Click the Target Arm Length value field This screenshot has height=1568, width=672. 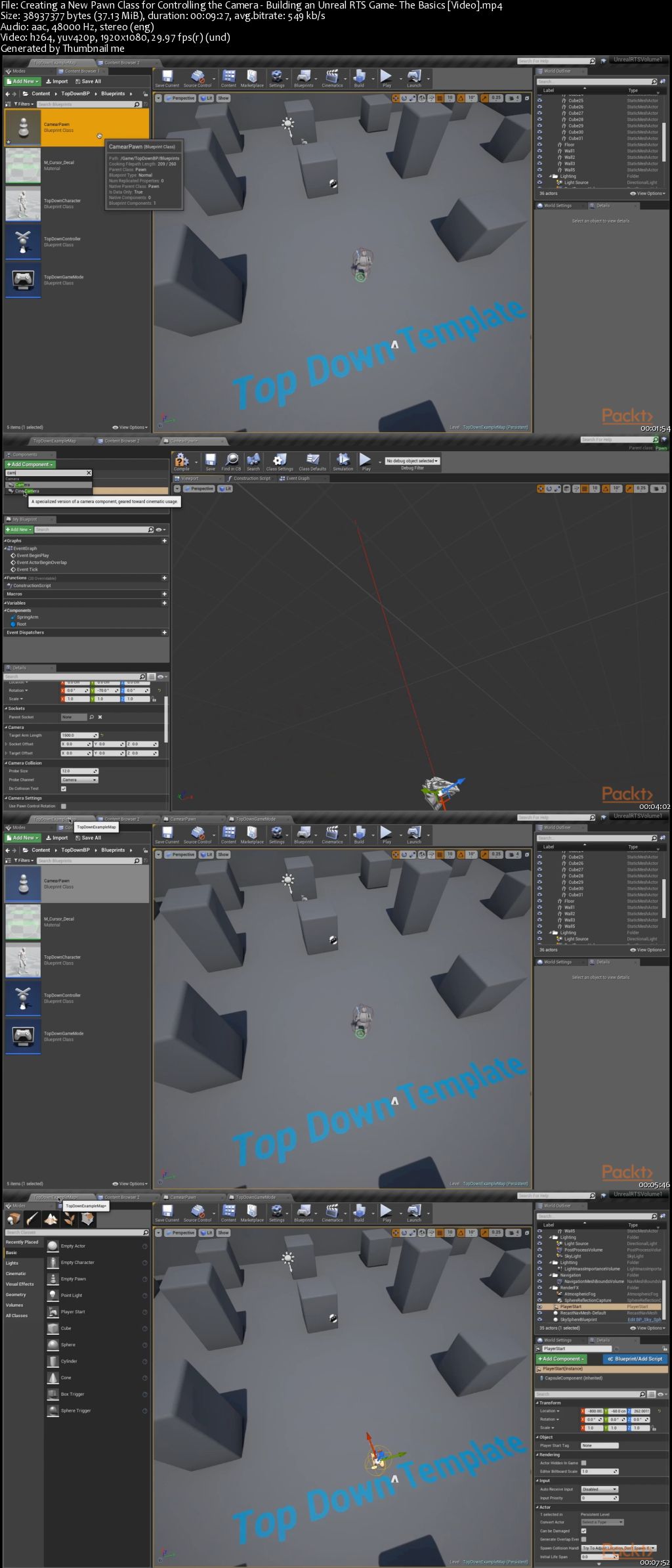click(78, 735)
